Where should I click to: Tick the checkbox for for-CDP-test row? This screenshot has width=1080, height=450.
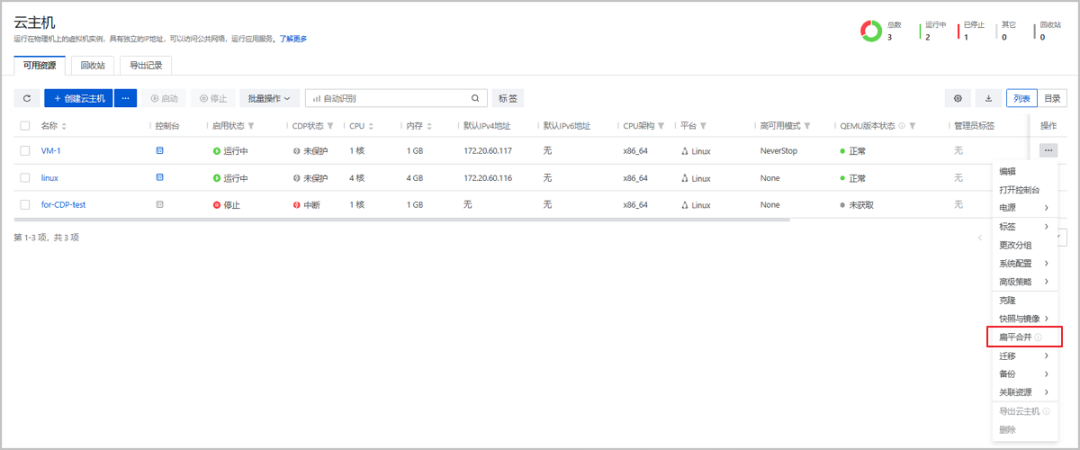point(26,204)
